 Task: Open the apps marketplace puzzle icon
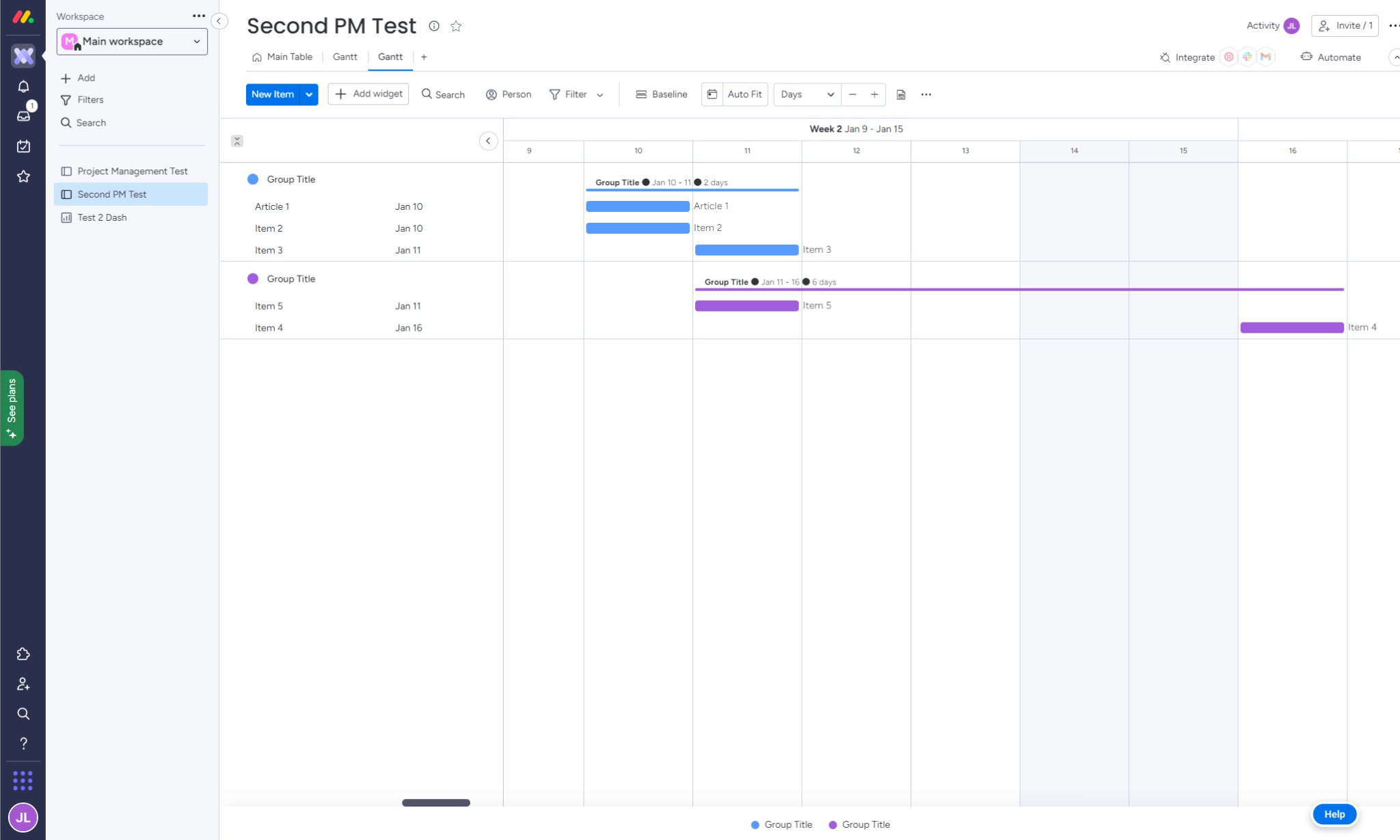click(x=23, y=654)
